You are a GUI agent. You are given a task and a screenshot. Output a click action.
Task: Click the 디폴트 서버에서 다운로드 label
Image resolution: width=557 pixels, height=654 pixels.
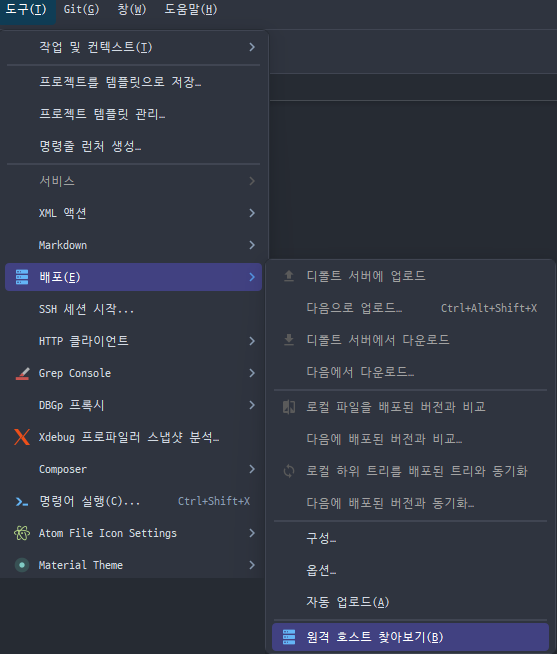(378, 340)
